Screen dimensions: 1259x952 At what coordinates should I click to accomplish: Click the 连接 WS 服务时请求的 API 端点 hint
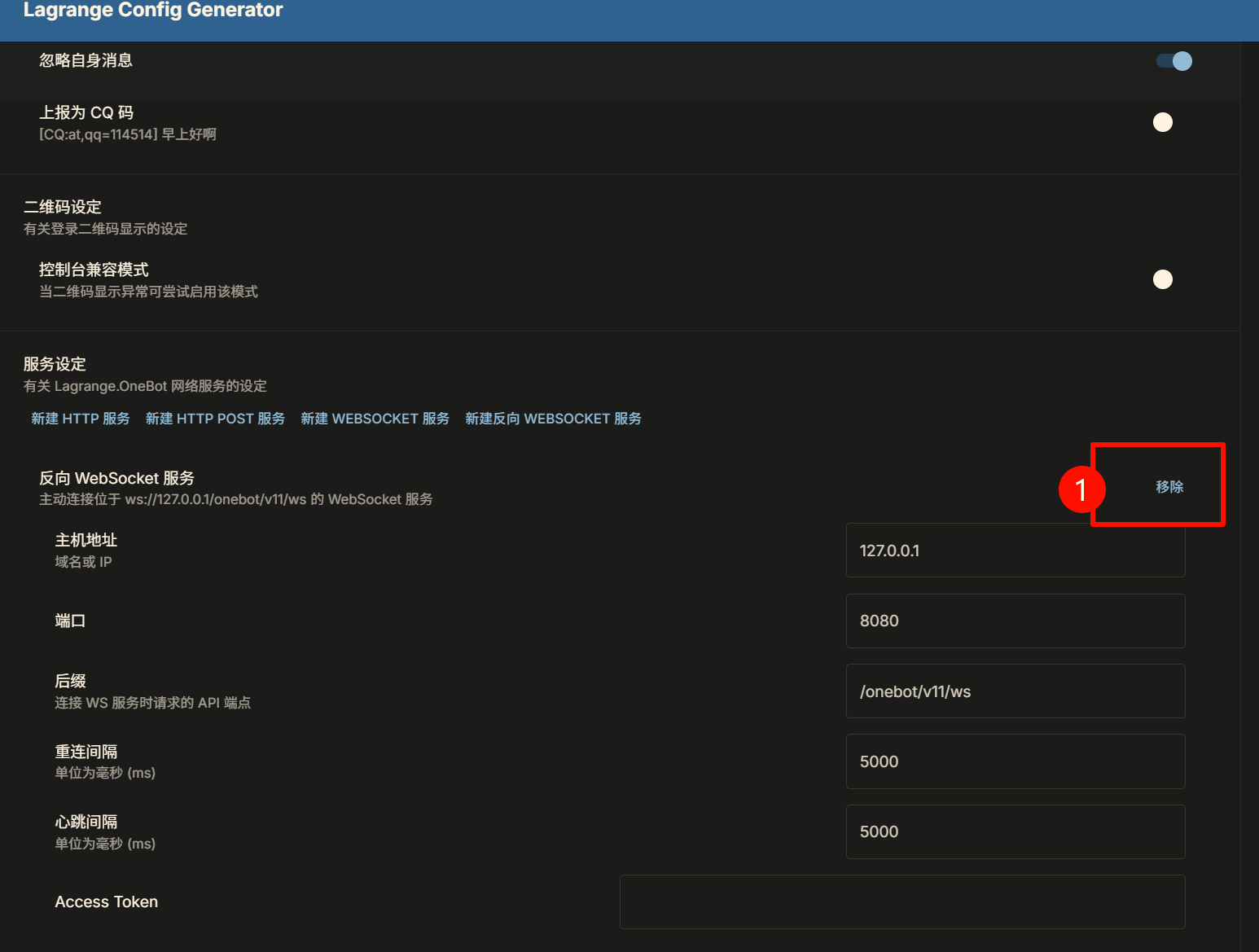[153, 703]
